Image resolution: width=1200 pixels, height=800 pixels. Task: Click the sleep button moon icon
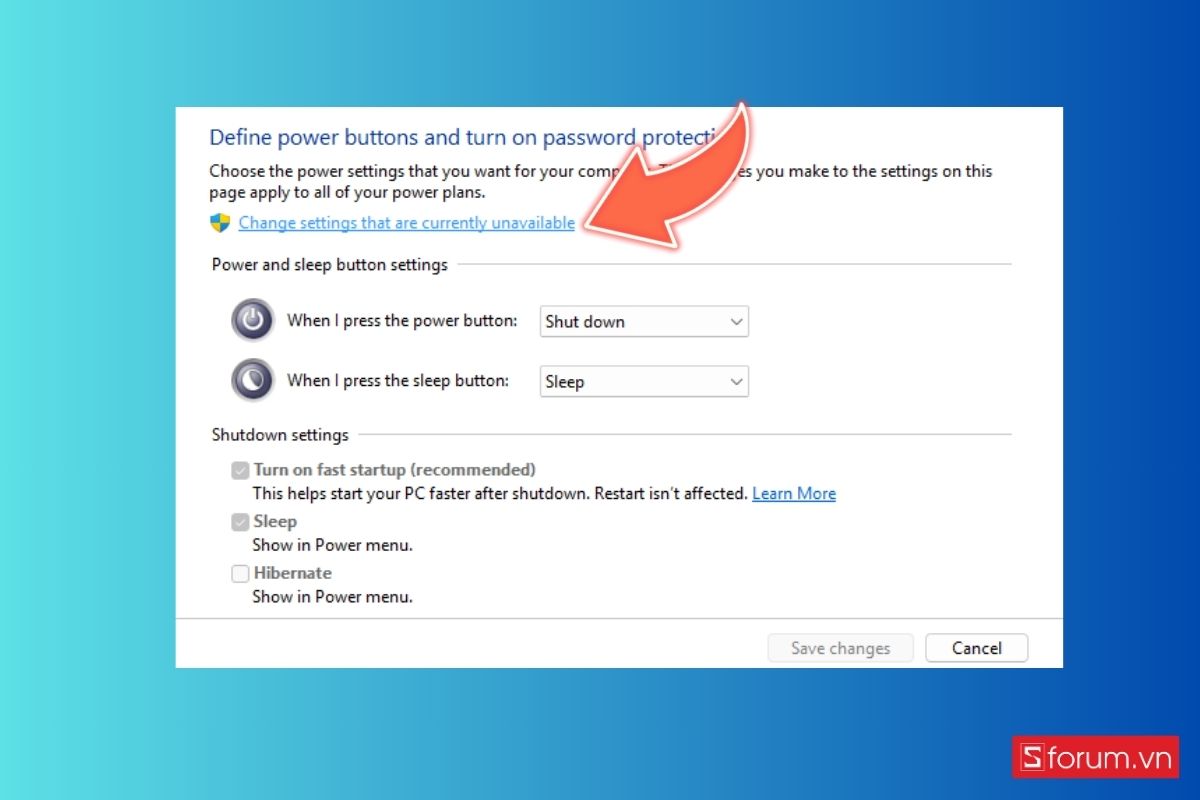pos(253,380)
